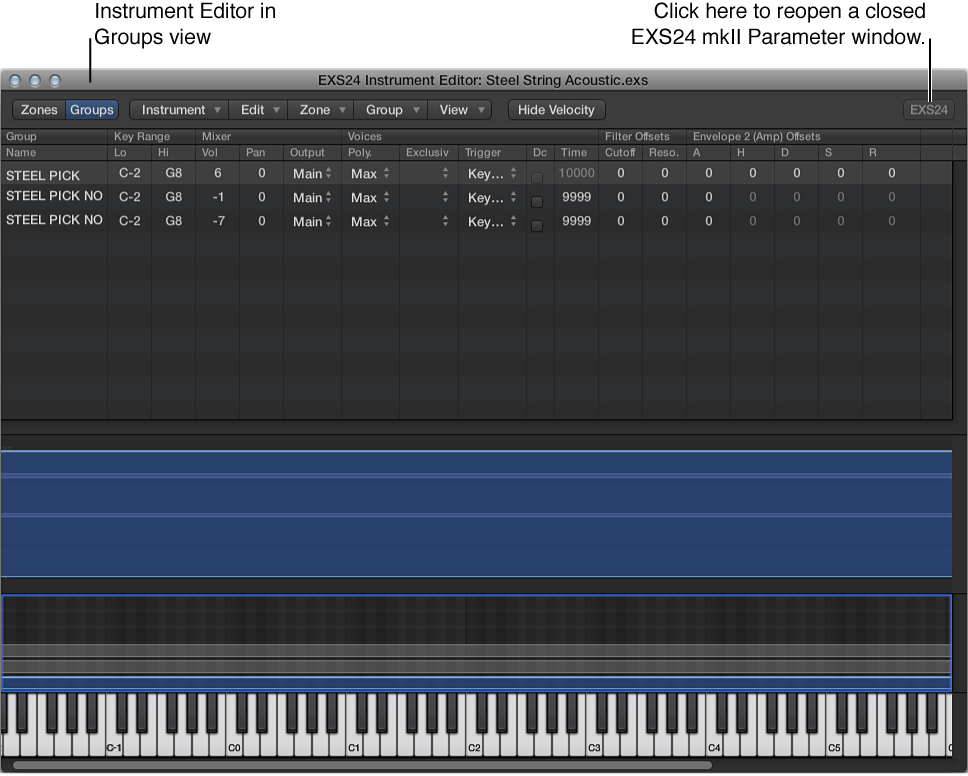Adjust the Vol value for STEEL PICK
Viewport: 968px width, 776px height.
(219, 174)
